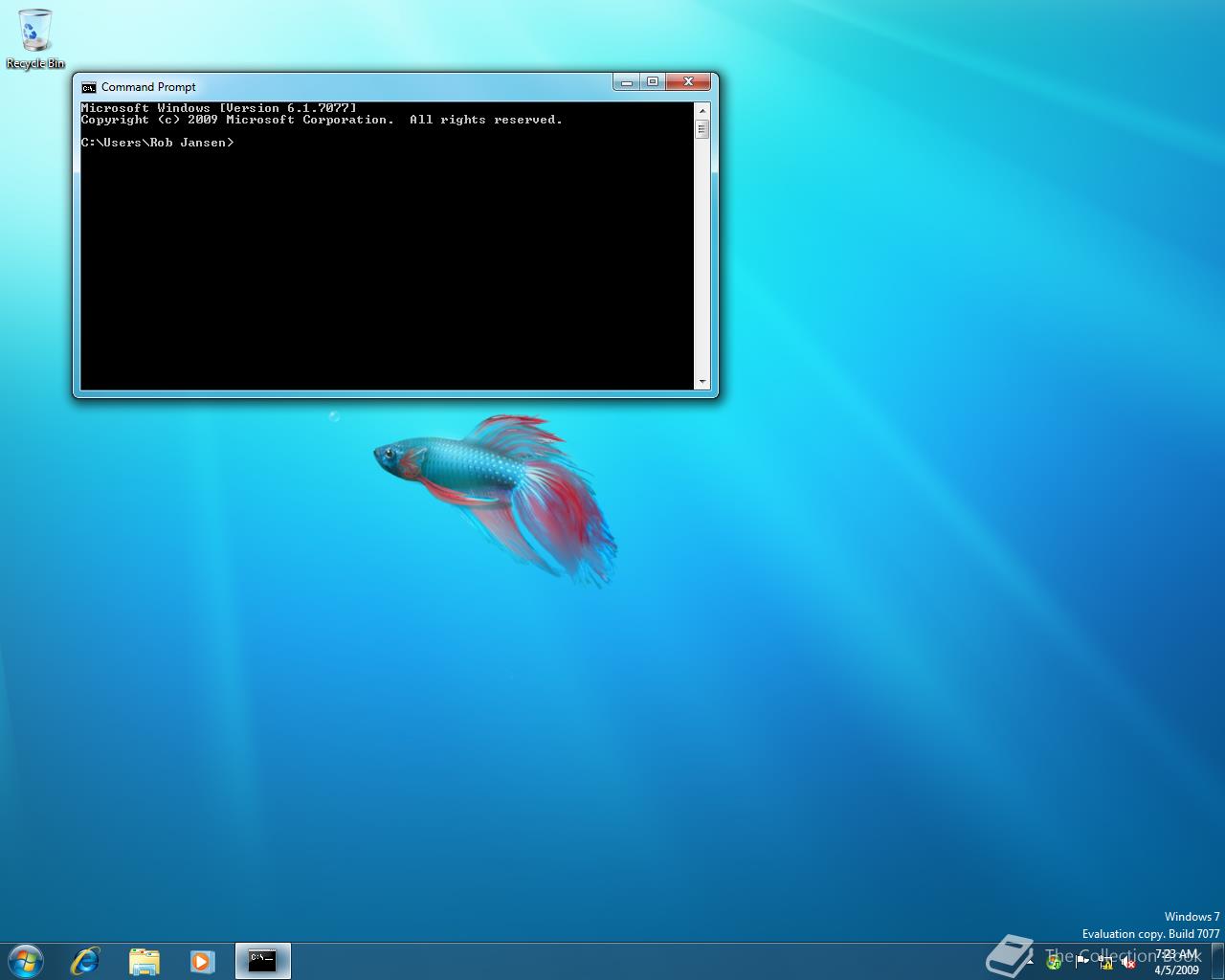Click scroll down arrow in Command Prompt
The image size is (1225, 980).
pyautogui.click(x=702, y=382)
